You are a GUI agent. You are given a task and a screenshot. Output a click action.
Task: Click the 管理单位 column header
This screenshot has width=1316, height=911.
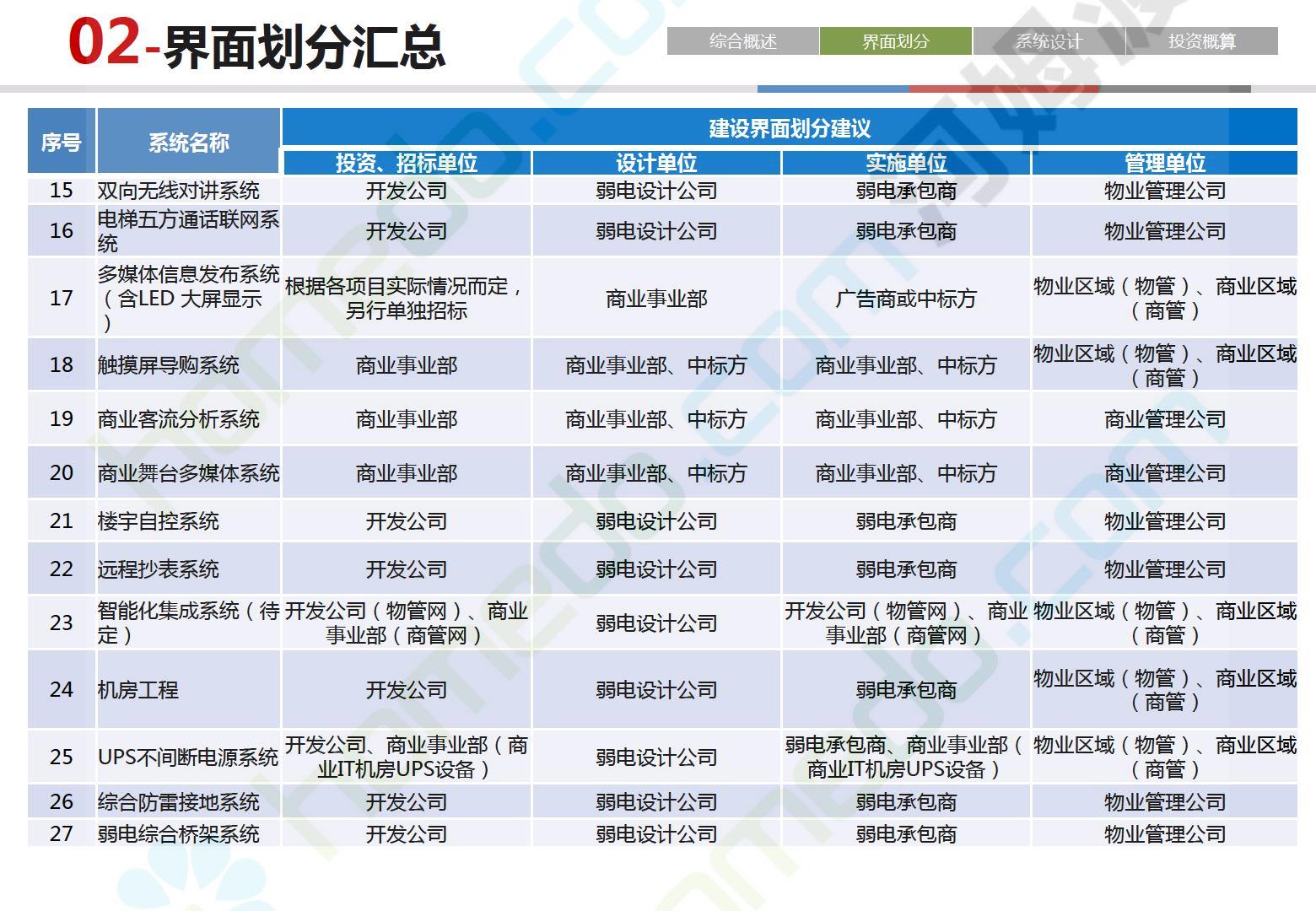[x=1165, y=163]
